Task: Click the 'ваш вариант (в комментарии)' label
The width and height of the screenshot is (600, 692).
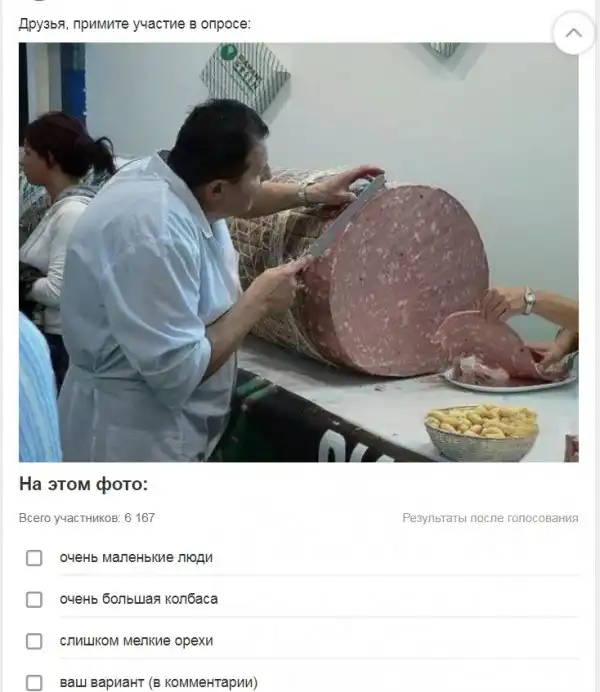Action: coord(158,682)
